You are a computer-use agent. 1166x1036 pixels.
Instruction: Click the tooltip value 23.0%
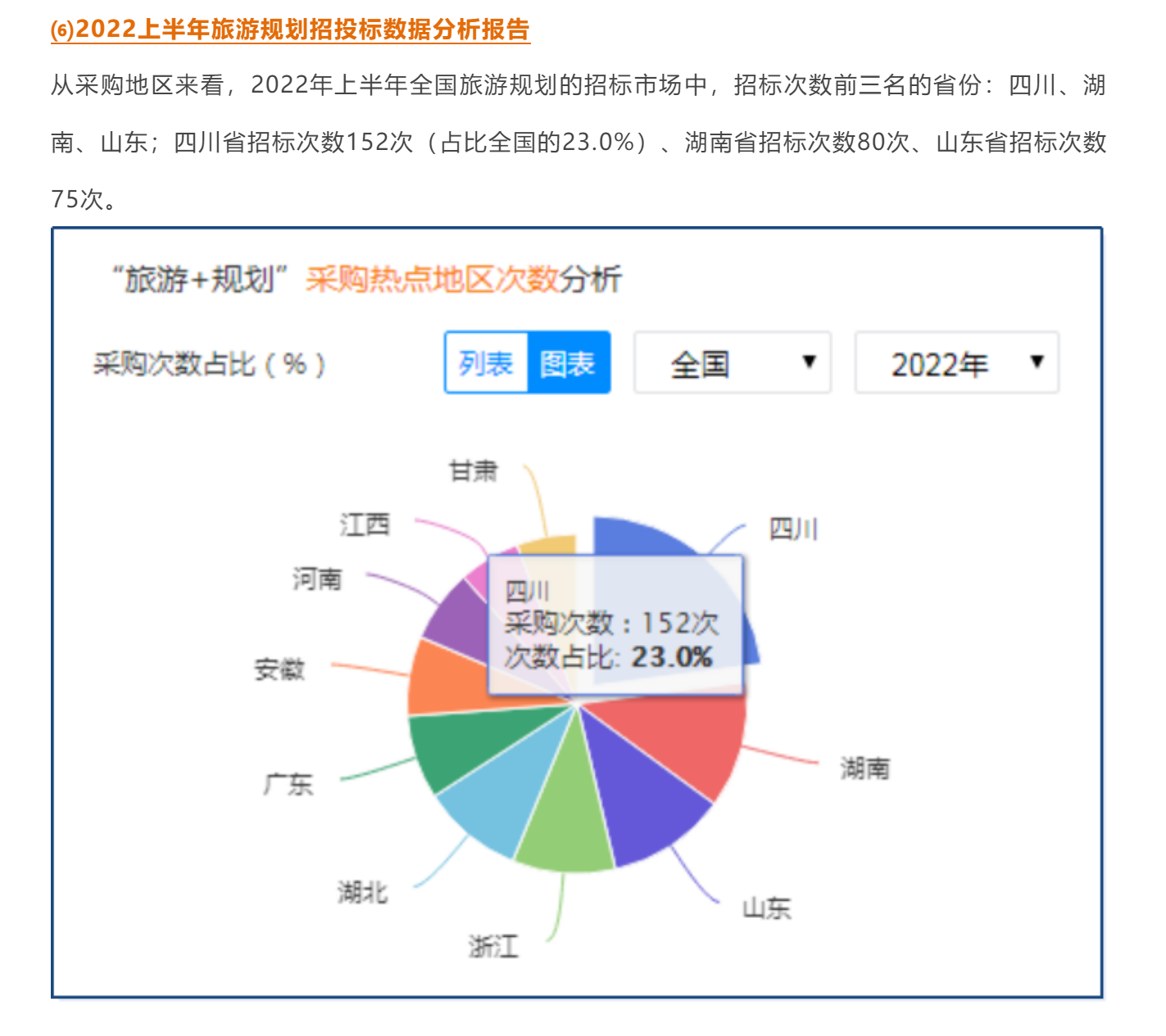671,657
